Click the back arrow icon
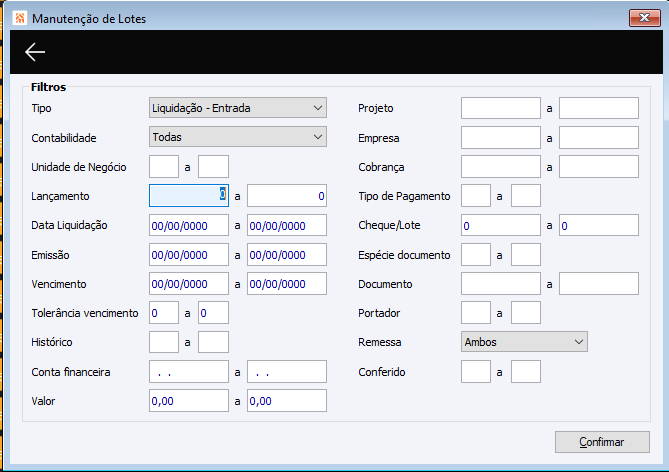Image resolution: width=669 pixels, height=472 pixels. 35,52
